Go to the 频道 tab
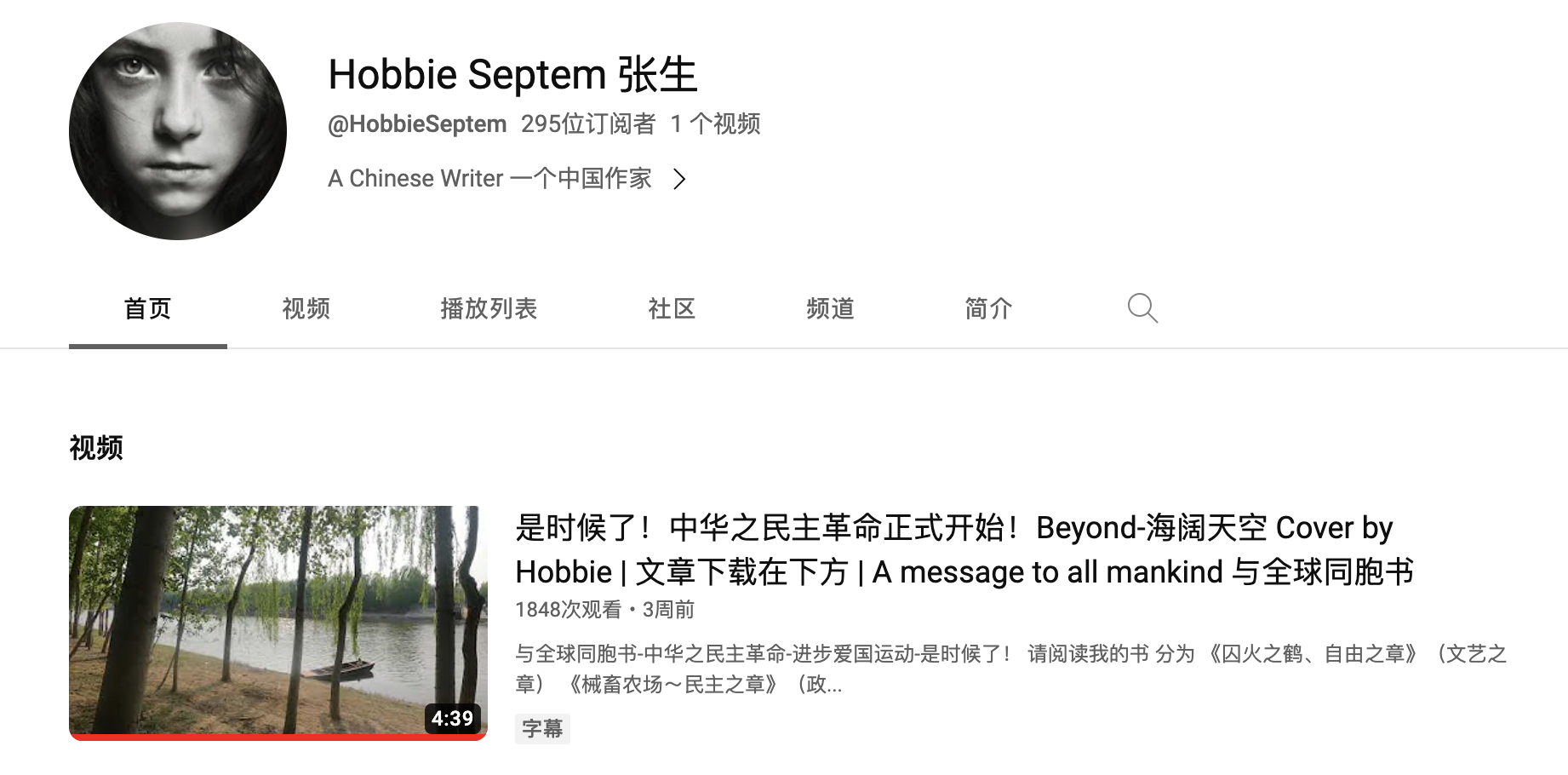1568x775 pixels. [x=830, y=308]
